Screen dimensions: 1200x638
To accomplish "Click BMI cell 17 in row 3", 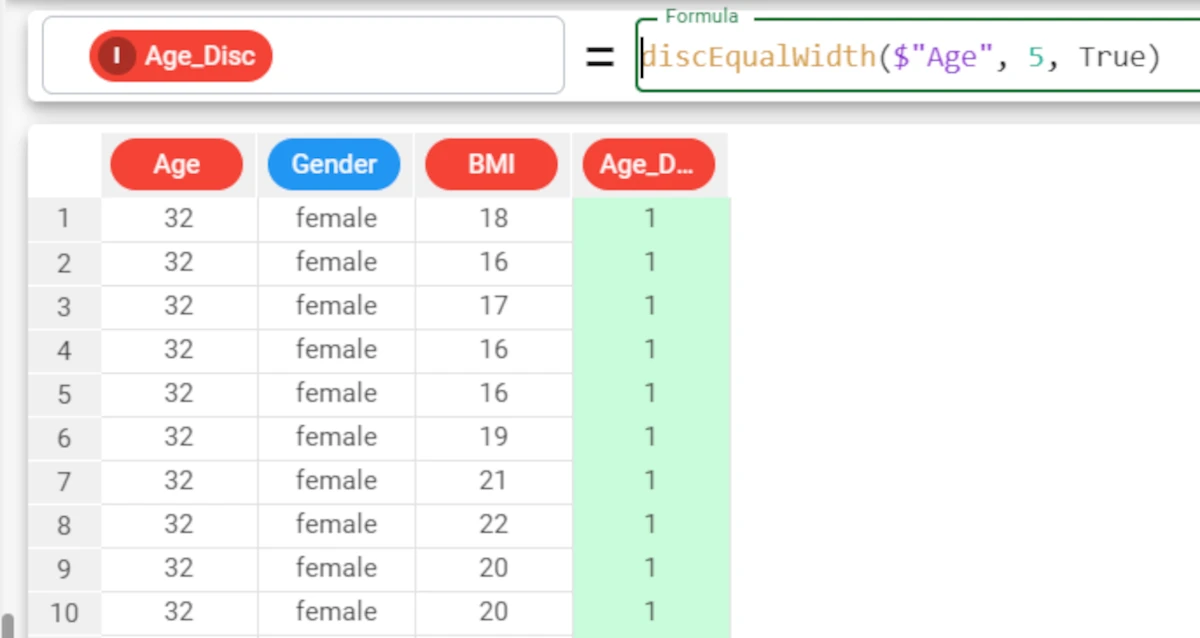I will click(493, 306).
